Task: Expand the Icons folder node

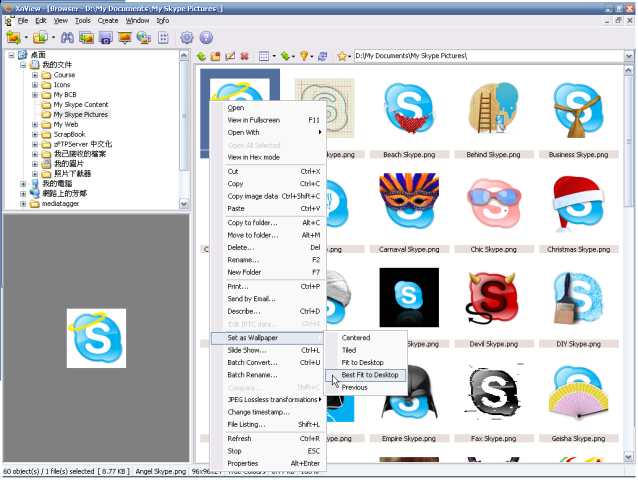Action: pos(35,85)
